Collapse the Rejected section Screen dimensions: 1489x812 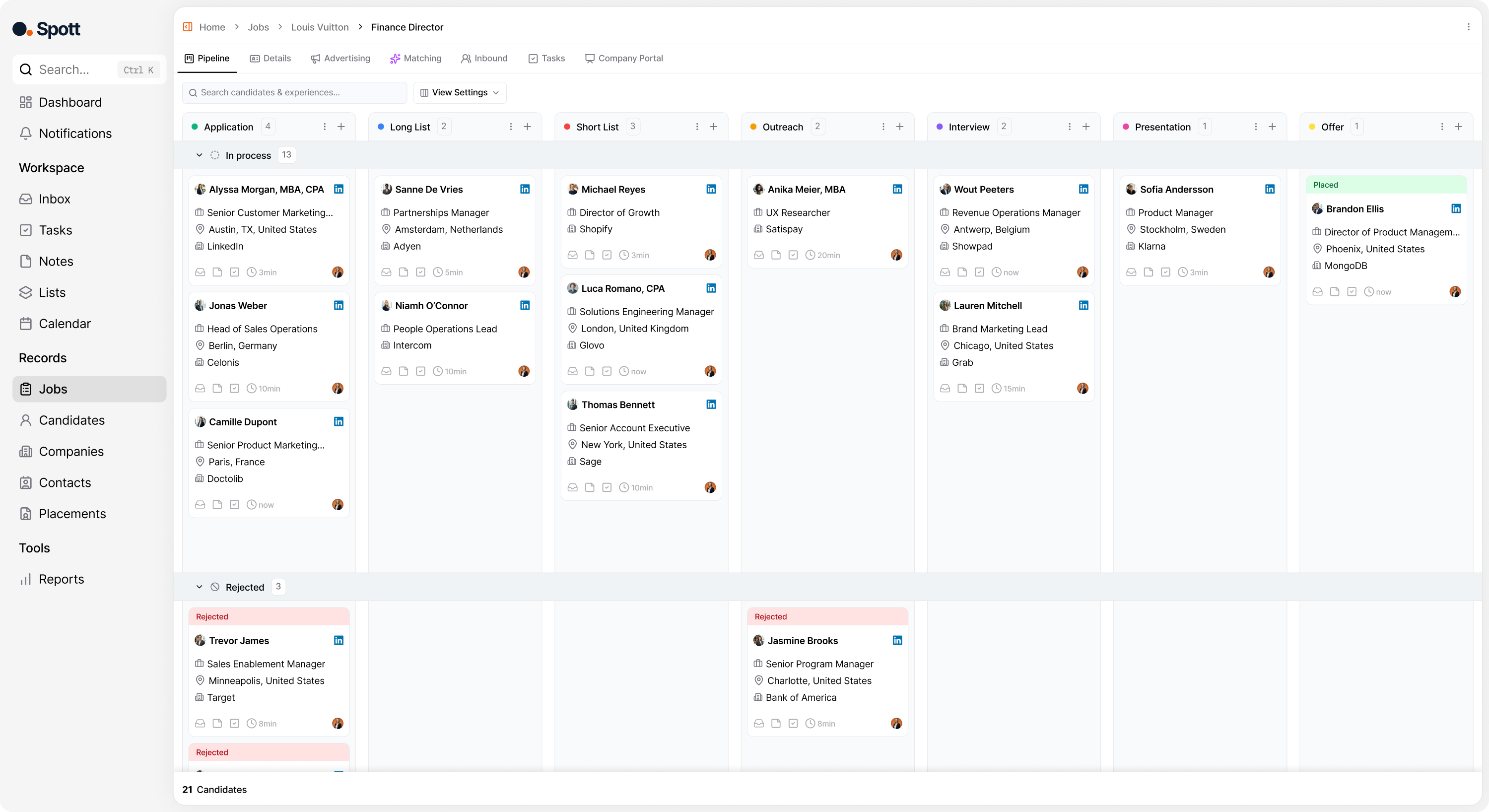pyautogui.click(x=200, y=586)
